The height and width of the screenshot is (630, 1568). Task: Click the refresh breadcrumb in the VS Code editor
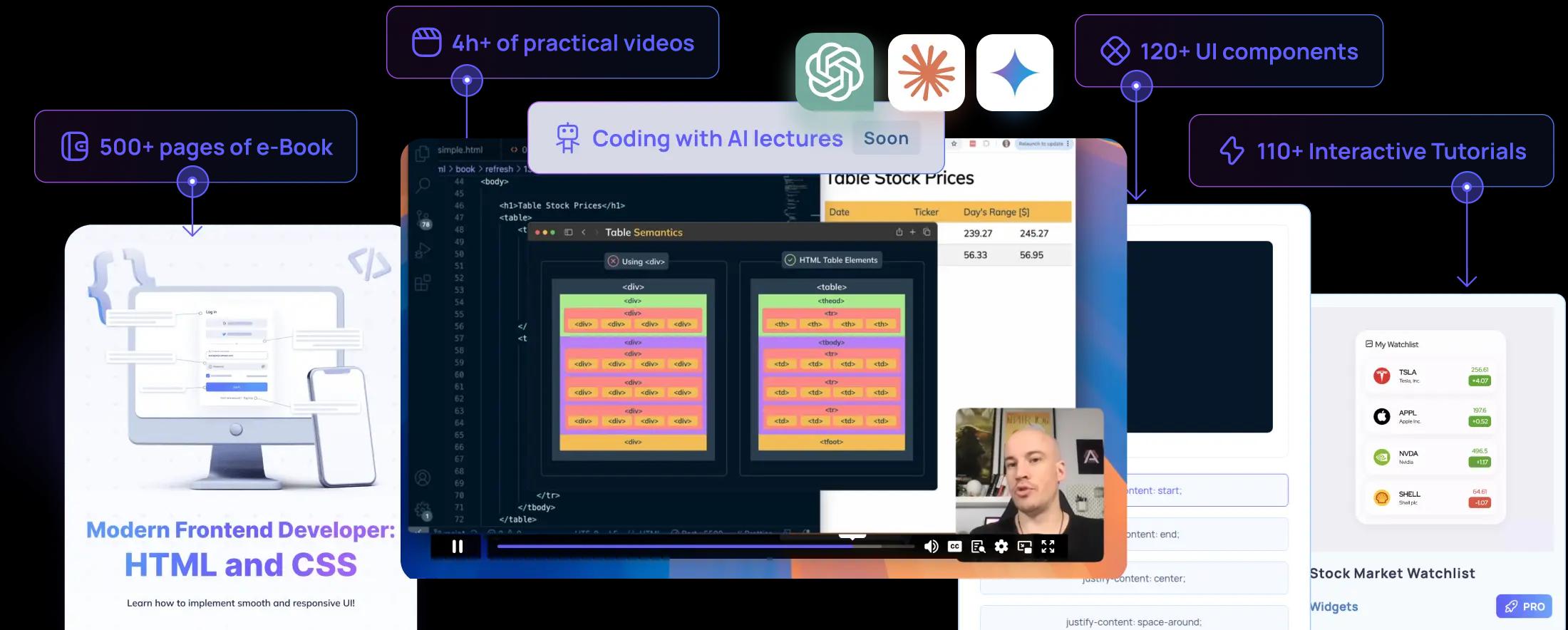click(x=499, y=169)
